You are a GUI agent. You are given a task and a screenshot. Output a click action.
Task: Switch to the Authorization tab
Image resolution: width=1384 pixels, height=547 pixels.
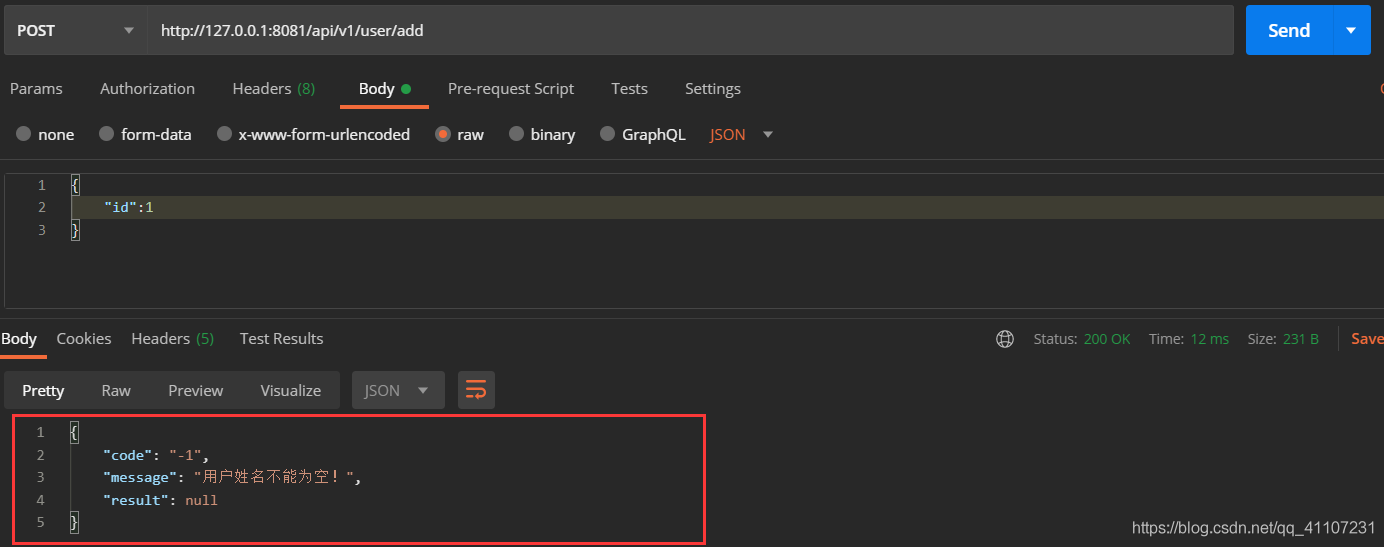point(147,89)
